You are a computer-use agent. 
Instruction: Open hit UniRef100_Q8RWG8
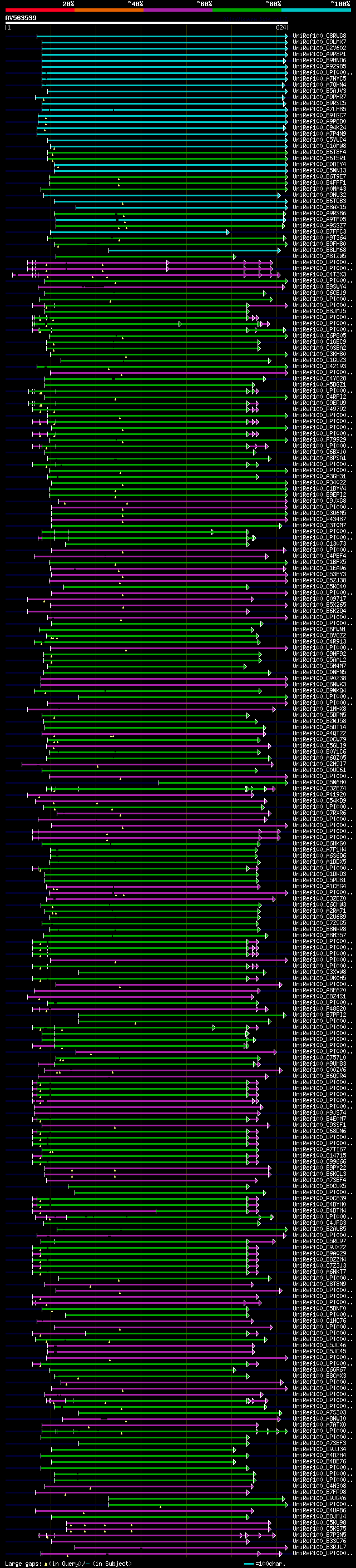pos(319,36)
